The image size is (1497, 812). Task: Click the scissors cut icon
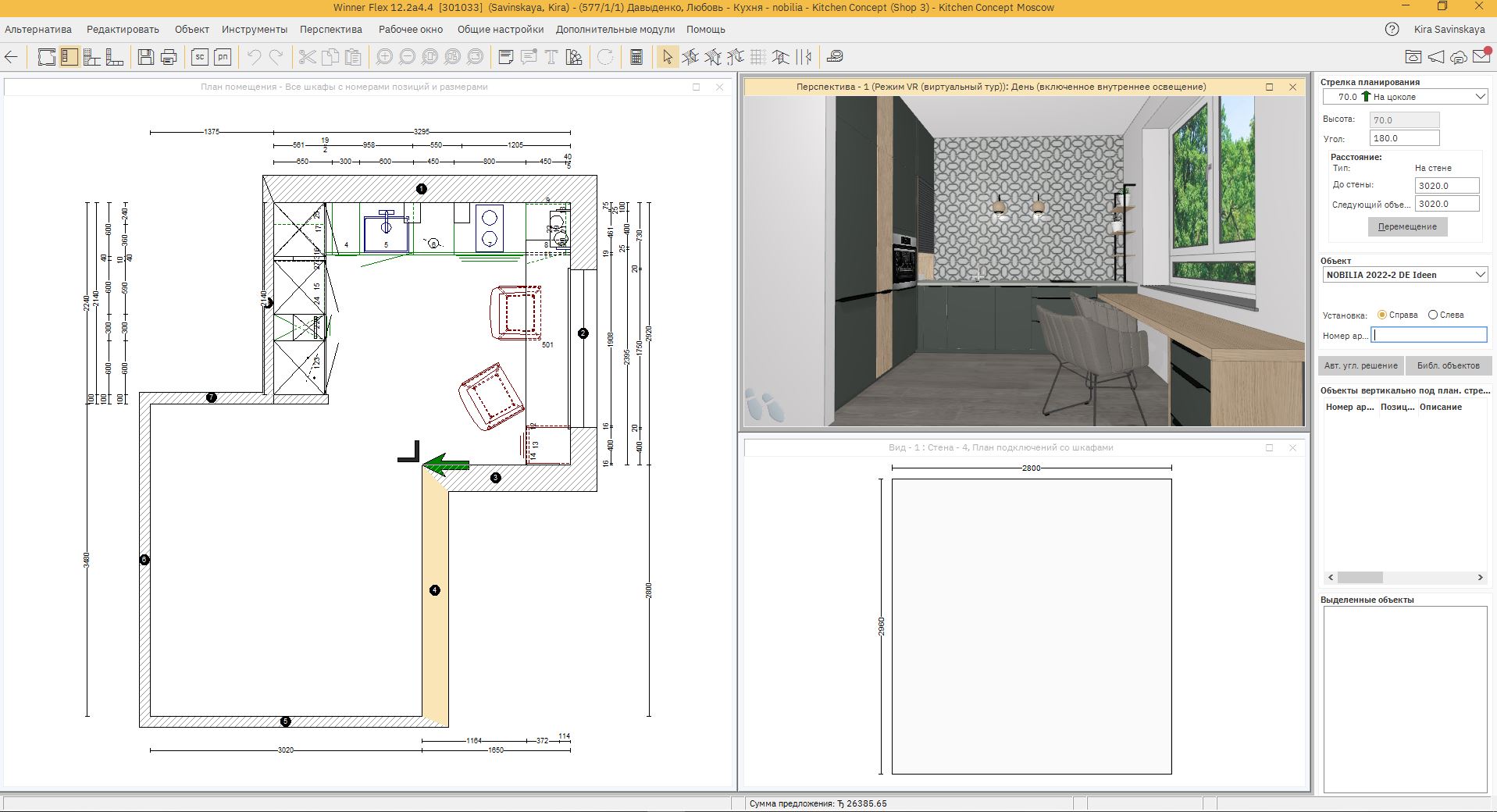[307, 57]
